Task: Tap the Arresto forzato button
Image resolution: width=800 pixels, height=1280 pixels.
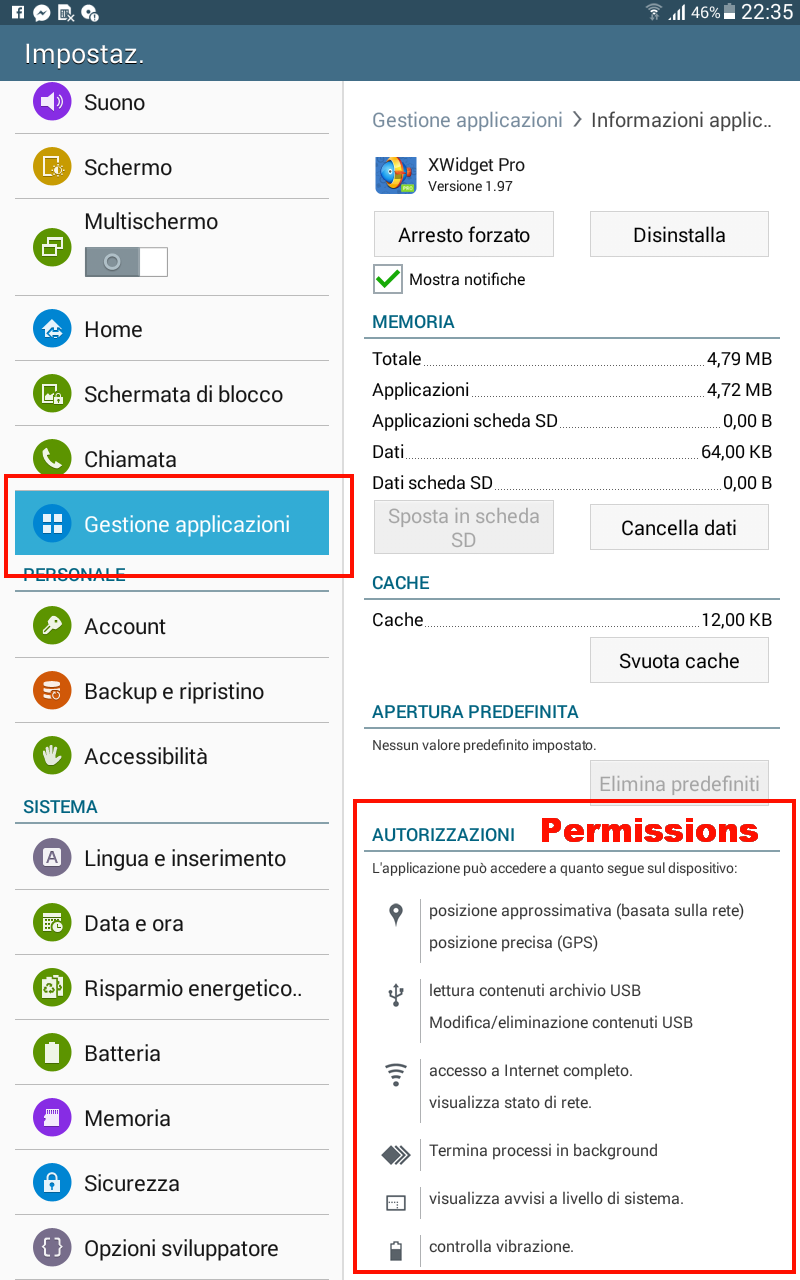Action: [x=464, y=235]
